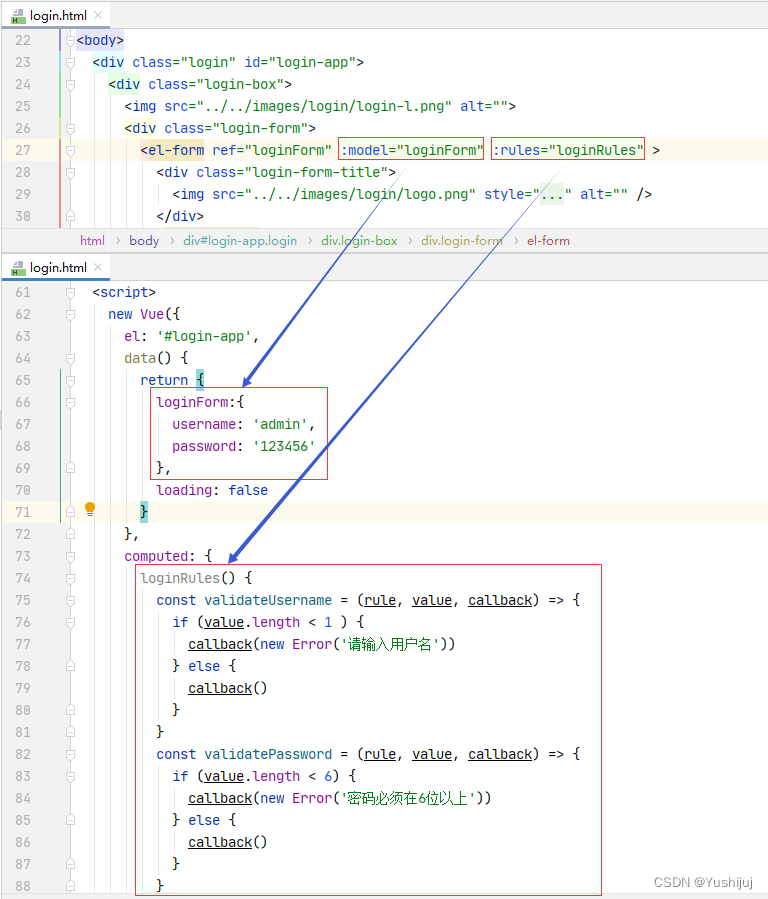Click the validatePassword constant name
Screen dimensions: 768x899
pos(268,754)
